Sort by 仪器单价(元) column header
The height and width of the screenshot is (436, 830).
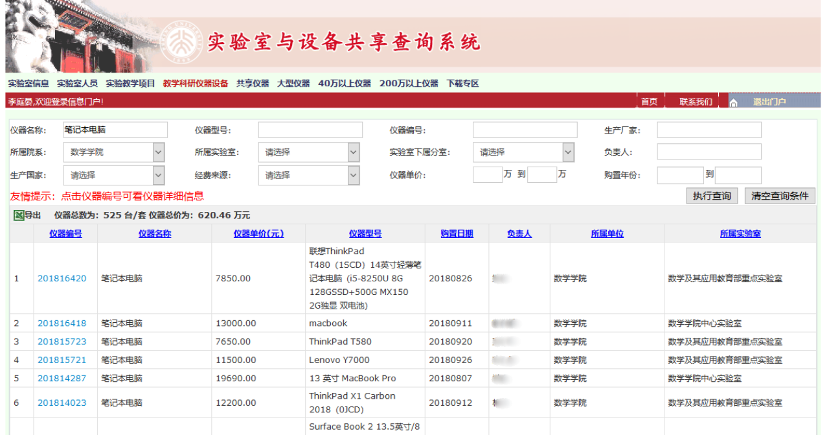tap(258, 233)
